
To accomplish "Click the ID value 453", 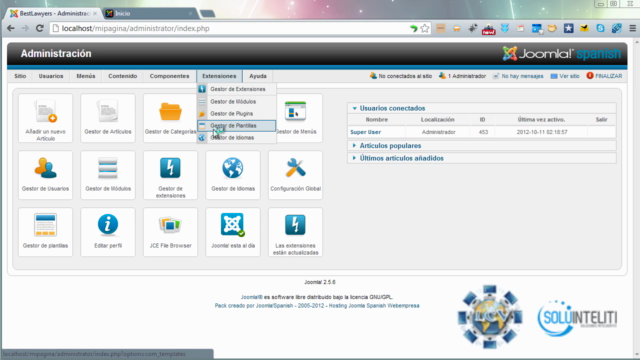I will [x=483, y=132].
